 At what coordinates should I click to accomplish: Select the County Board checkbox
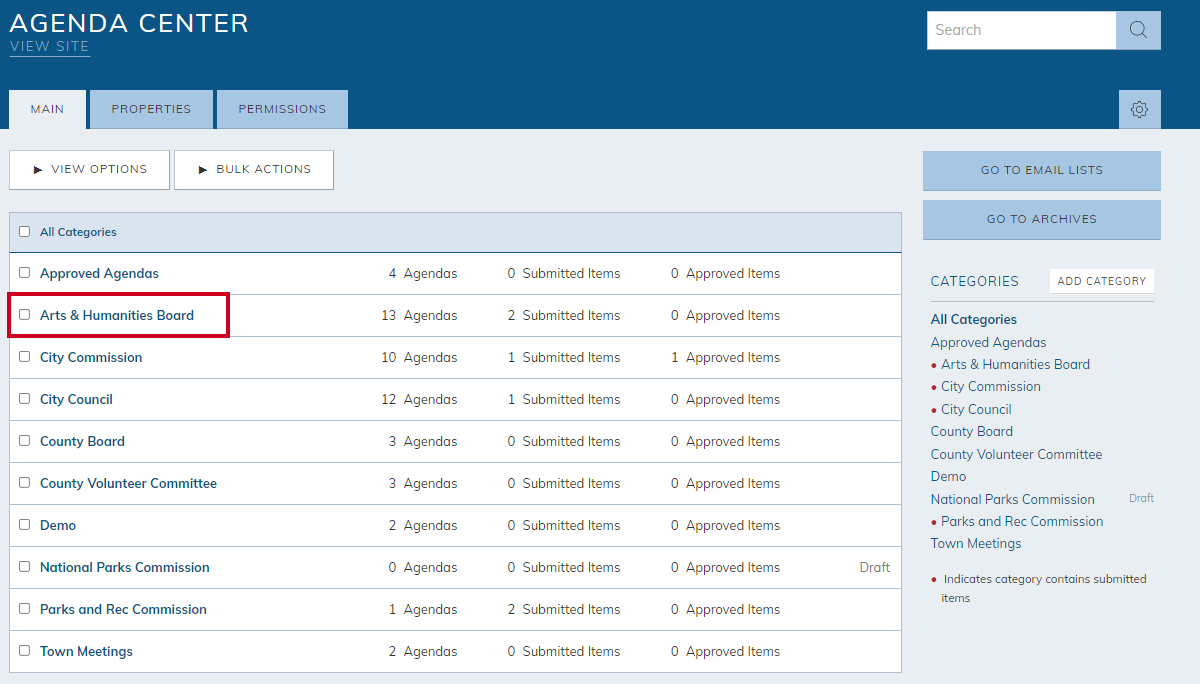tap(25, 441)
